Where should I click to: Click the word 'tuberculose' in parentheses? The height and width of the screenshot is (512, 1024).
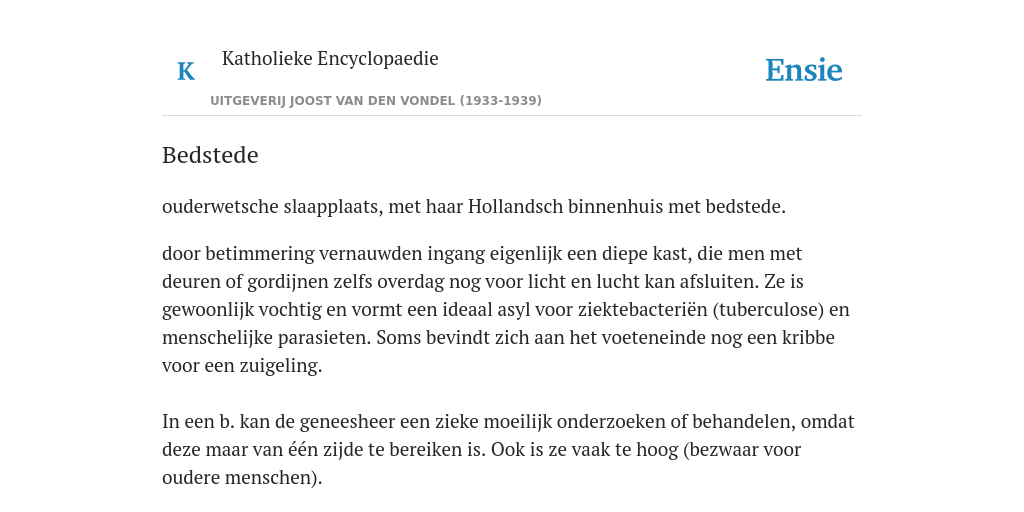click(768, 310)
